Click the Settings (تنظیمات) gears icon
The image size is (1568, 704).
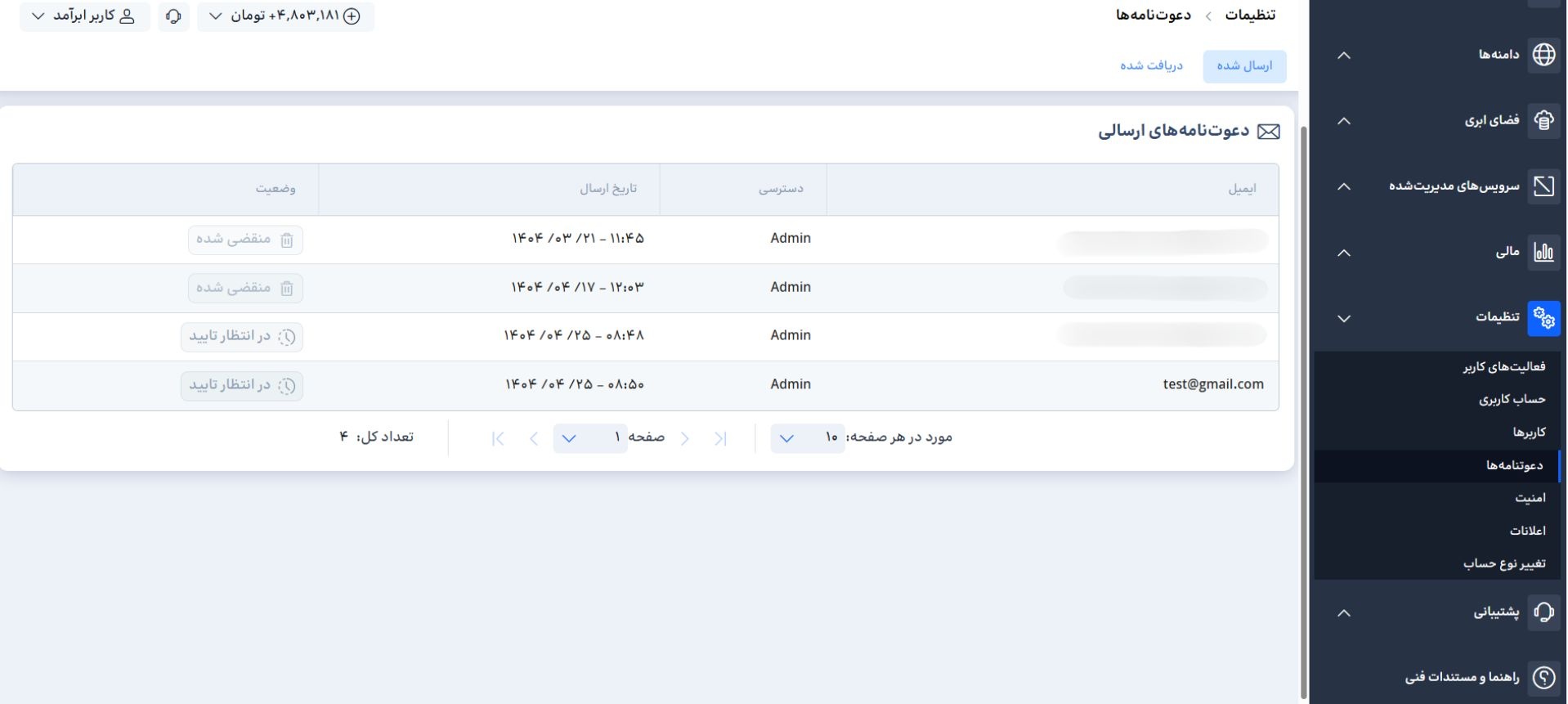pos(1543,318)
